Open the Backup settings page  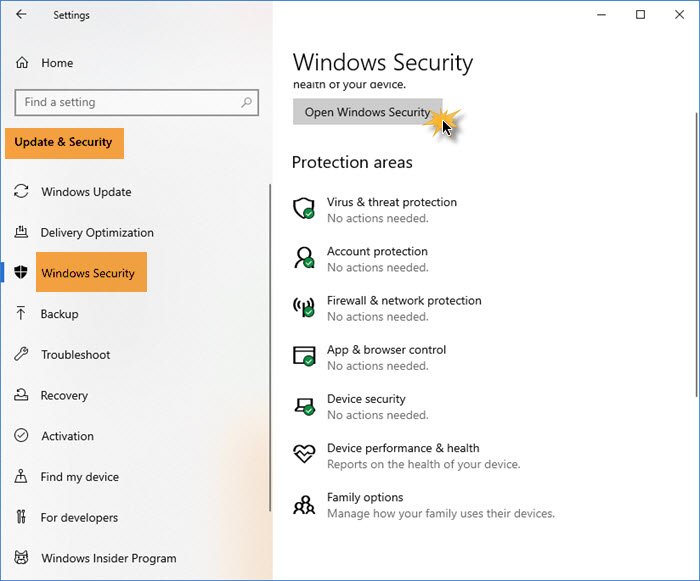tap(59, 313)
